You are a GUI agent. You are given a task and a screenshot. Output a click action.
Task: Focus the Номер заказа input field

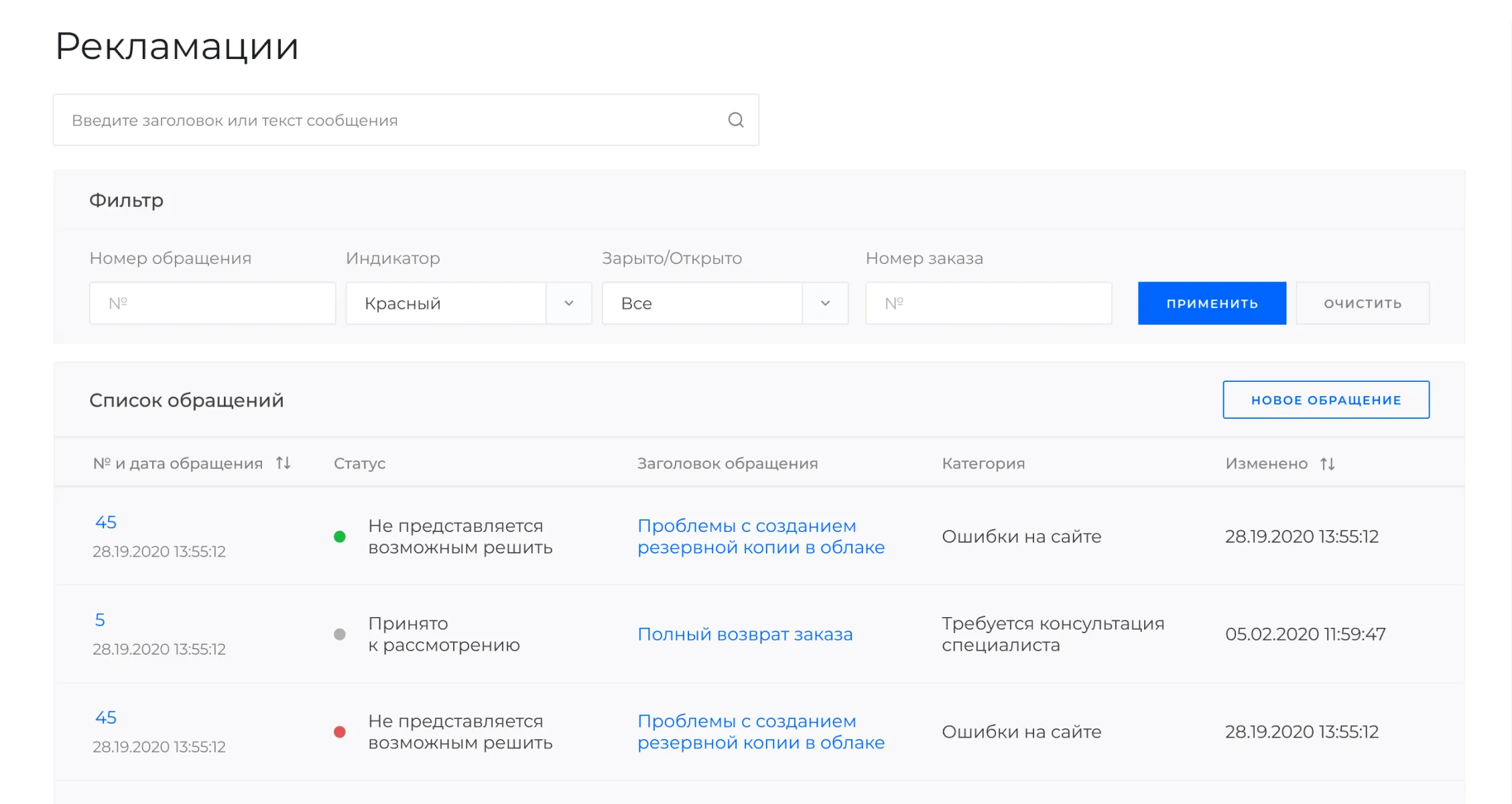988,304
